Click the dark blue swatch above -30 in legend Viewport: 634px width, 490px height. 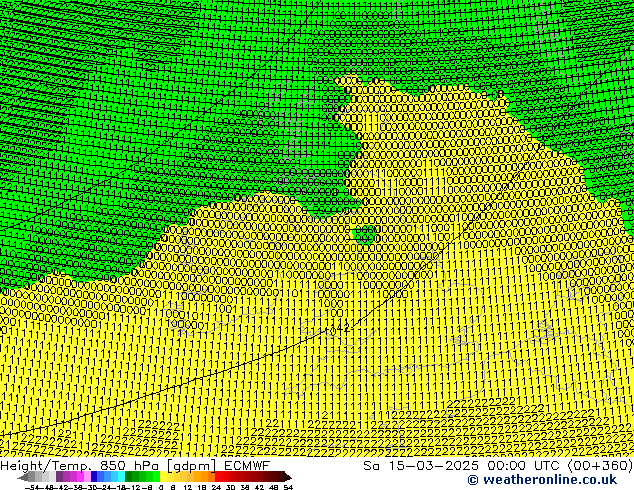click(x=94, y=476)
